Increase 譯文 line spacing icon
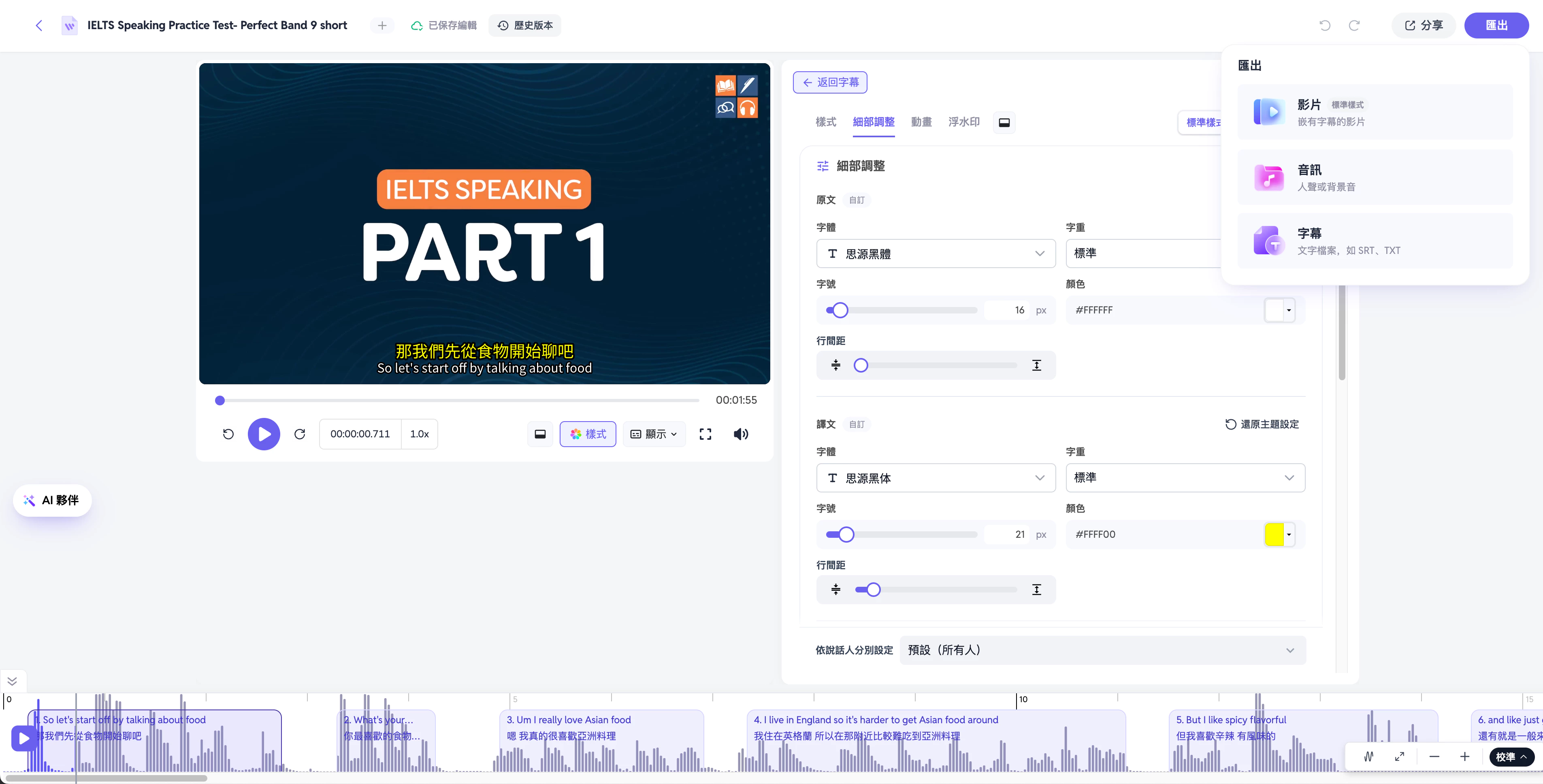This screenshot has width=1543, height=784. pos(1036,589)
